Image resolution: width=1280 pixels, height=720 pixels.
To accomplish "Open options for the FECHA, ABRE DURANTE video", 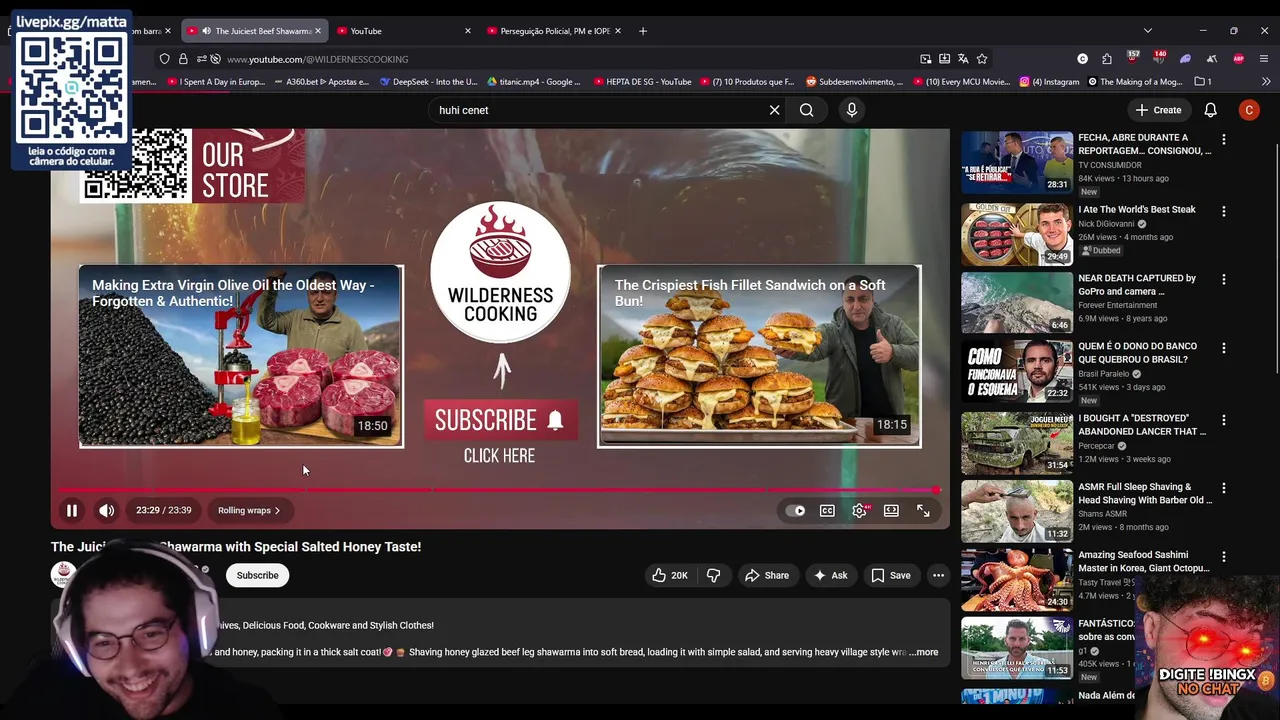I will 1223,139.
